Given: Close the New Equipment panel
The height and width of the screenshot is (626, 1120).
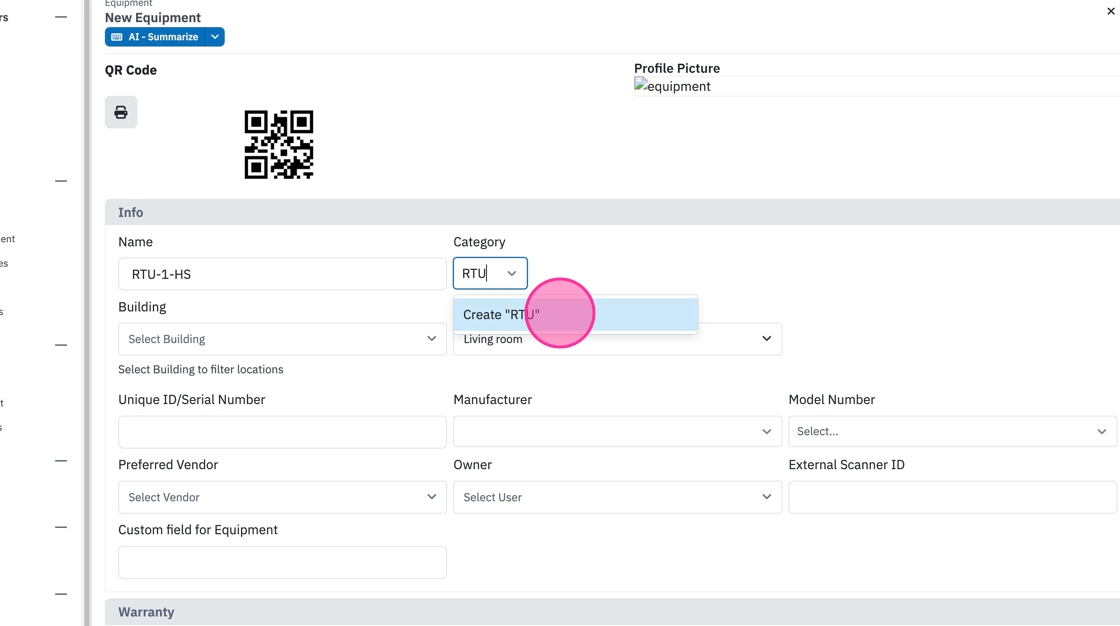Looking at the screenshot, I should (1111, 11).
